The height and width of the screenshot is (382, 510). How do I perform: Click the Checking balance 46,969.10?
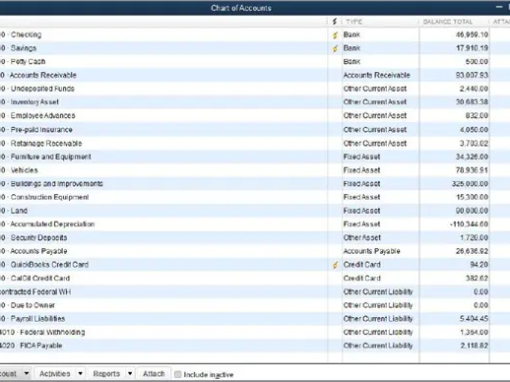coord(472,35)
